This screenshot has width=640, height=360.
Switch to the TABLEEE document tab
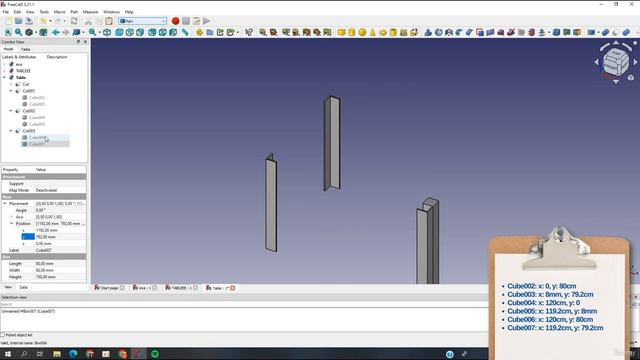[x=179, y=288]
